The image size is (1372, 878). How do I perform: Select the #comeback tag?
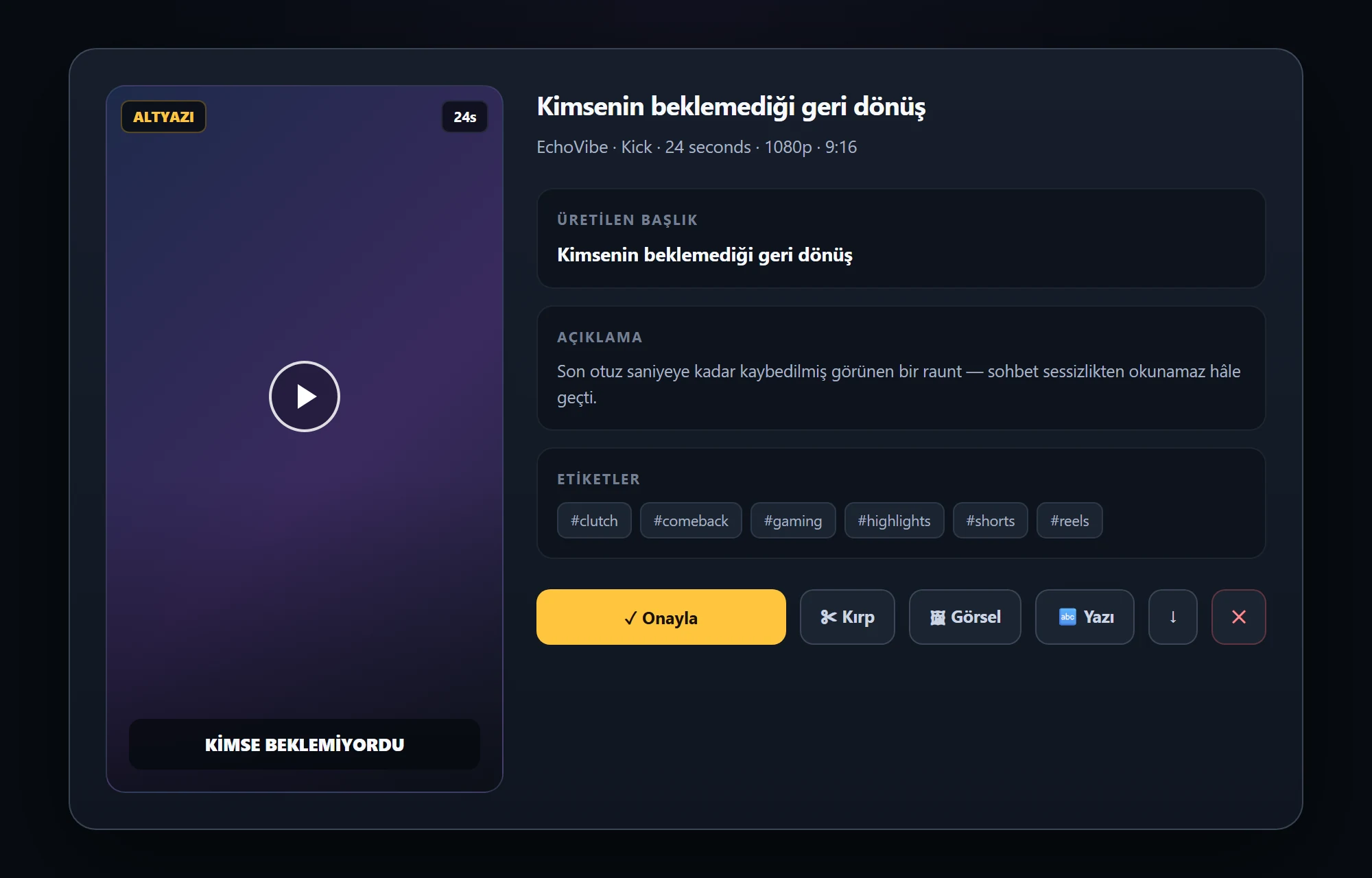(691, 521)
